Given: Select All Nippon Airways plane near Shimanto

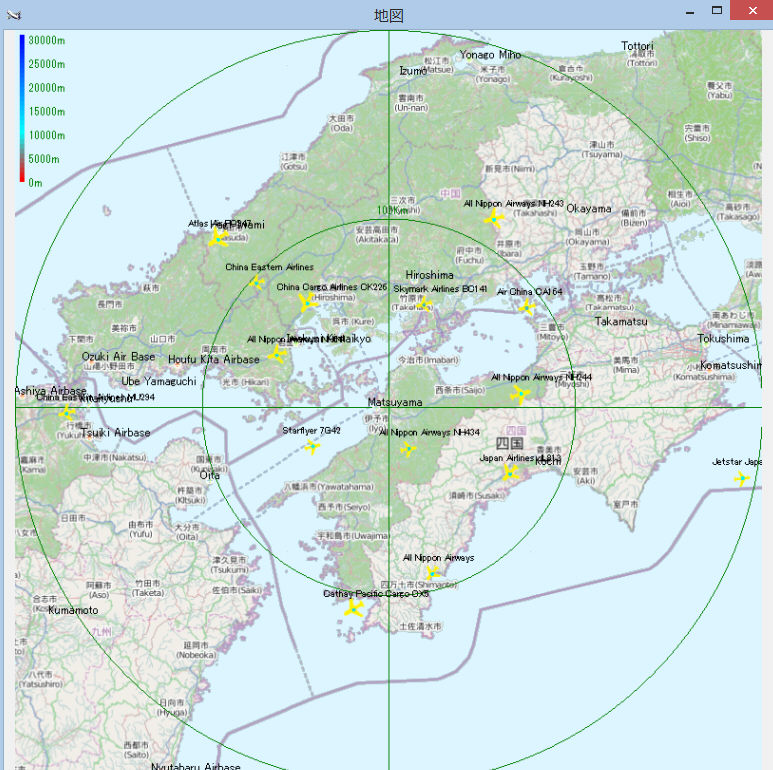Looking at the screenshot, I should click(431, 573).
